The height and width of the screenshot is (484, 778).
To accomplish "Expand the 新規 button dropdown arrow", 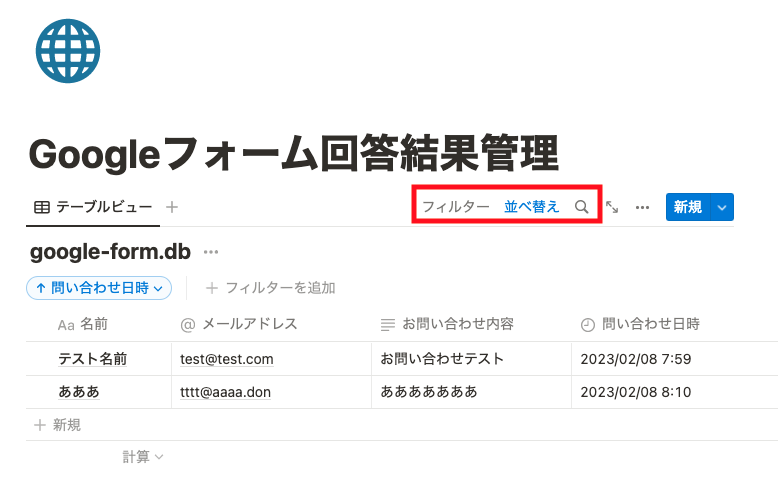I will click(x=722, y=207).
